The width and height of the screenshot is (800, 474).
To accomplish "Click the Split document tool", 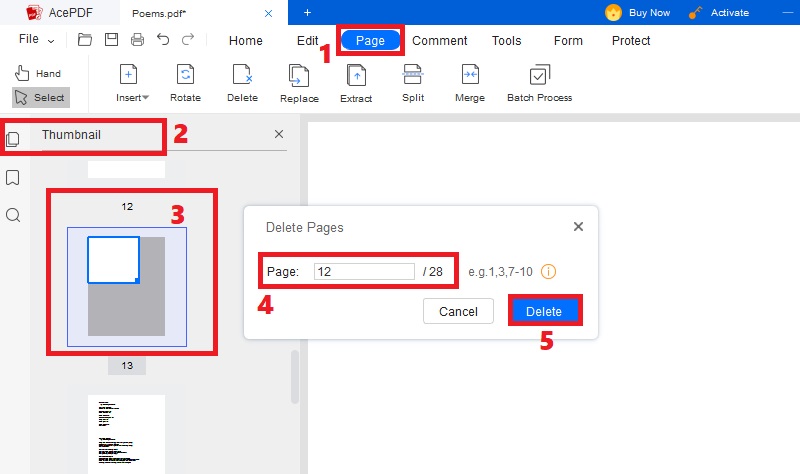I will tap(413, 83).
